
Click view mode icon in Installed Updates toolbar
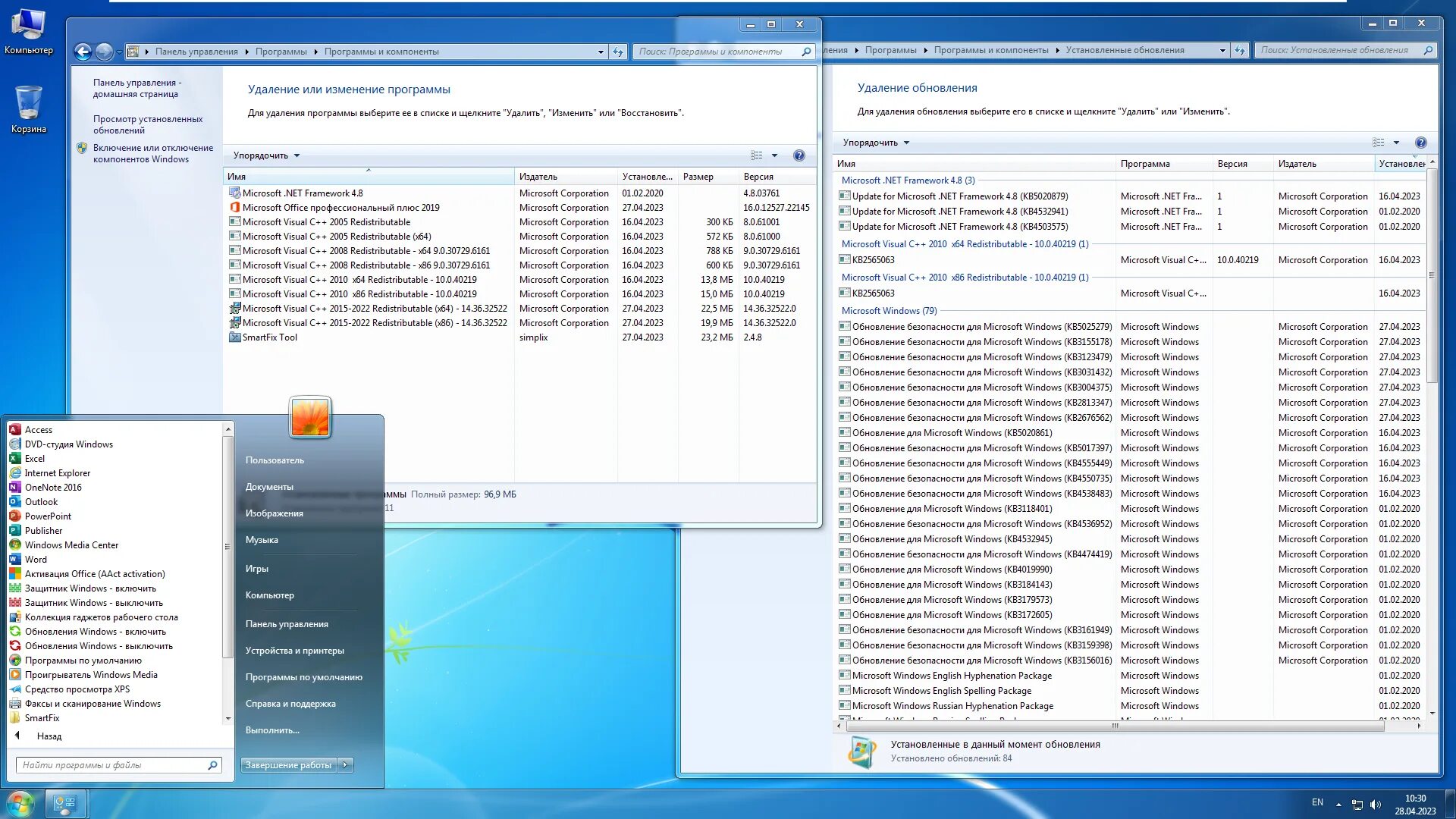coord(1378,143)
